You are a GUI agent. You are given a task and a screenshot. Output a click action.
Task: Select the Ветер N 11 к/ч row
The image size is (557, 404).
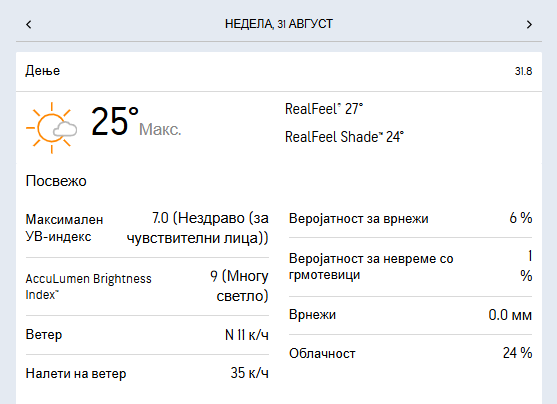point(147,335)
